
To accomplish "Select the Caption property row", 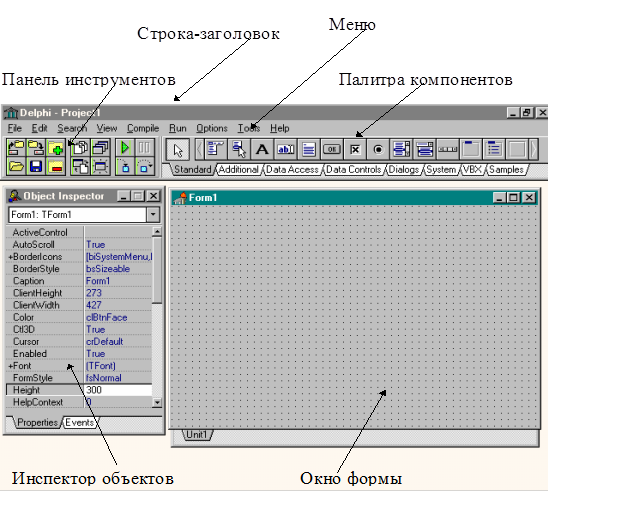I will click(79, 281).
